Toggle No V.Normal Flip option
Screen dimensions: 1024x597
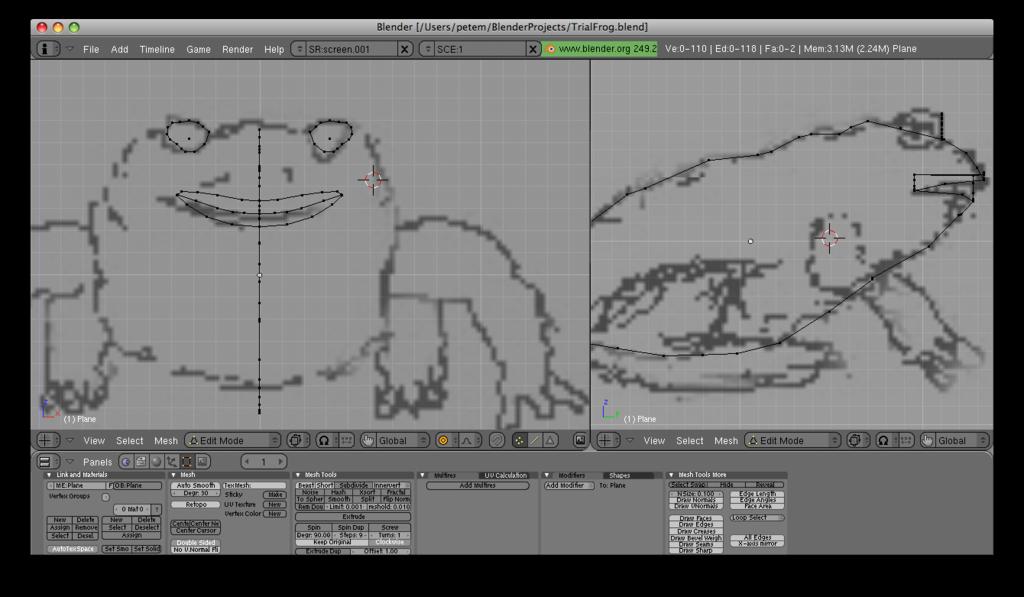point(196,549)
